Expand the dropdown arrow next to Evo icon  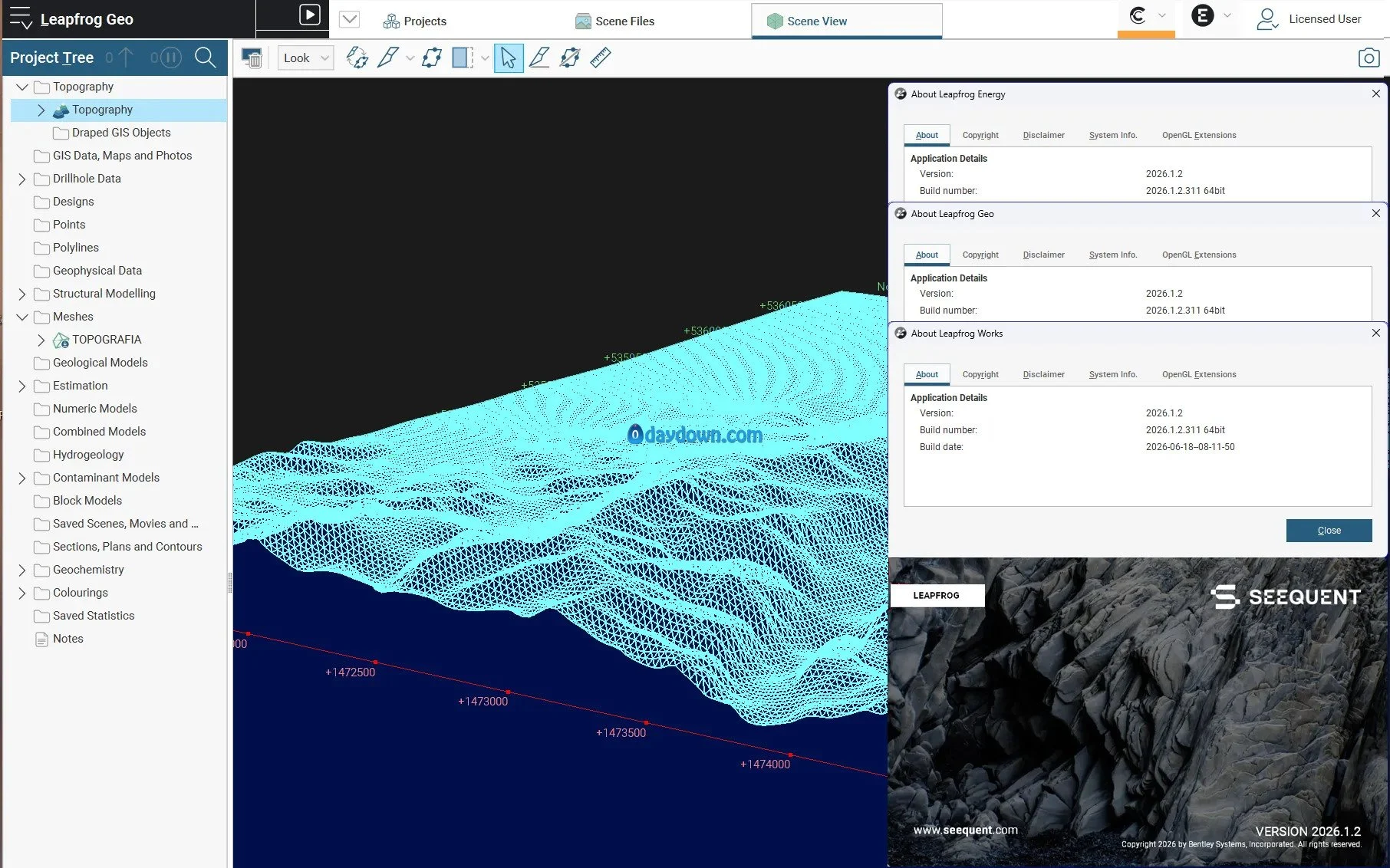pyautogui.click(x=1227, y=15)
